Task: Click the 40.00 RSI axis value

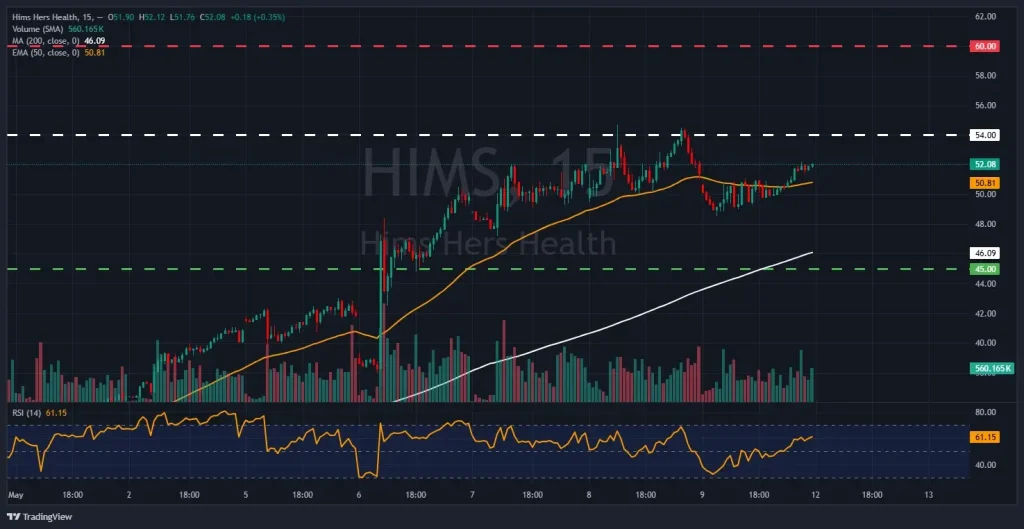Action: click(985, 465)
